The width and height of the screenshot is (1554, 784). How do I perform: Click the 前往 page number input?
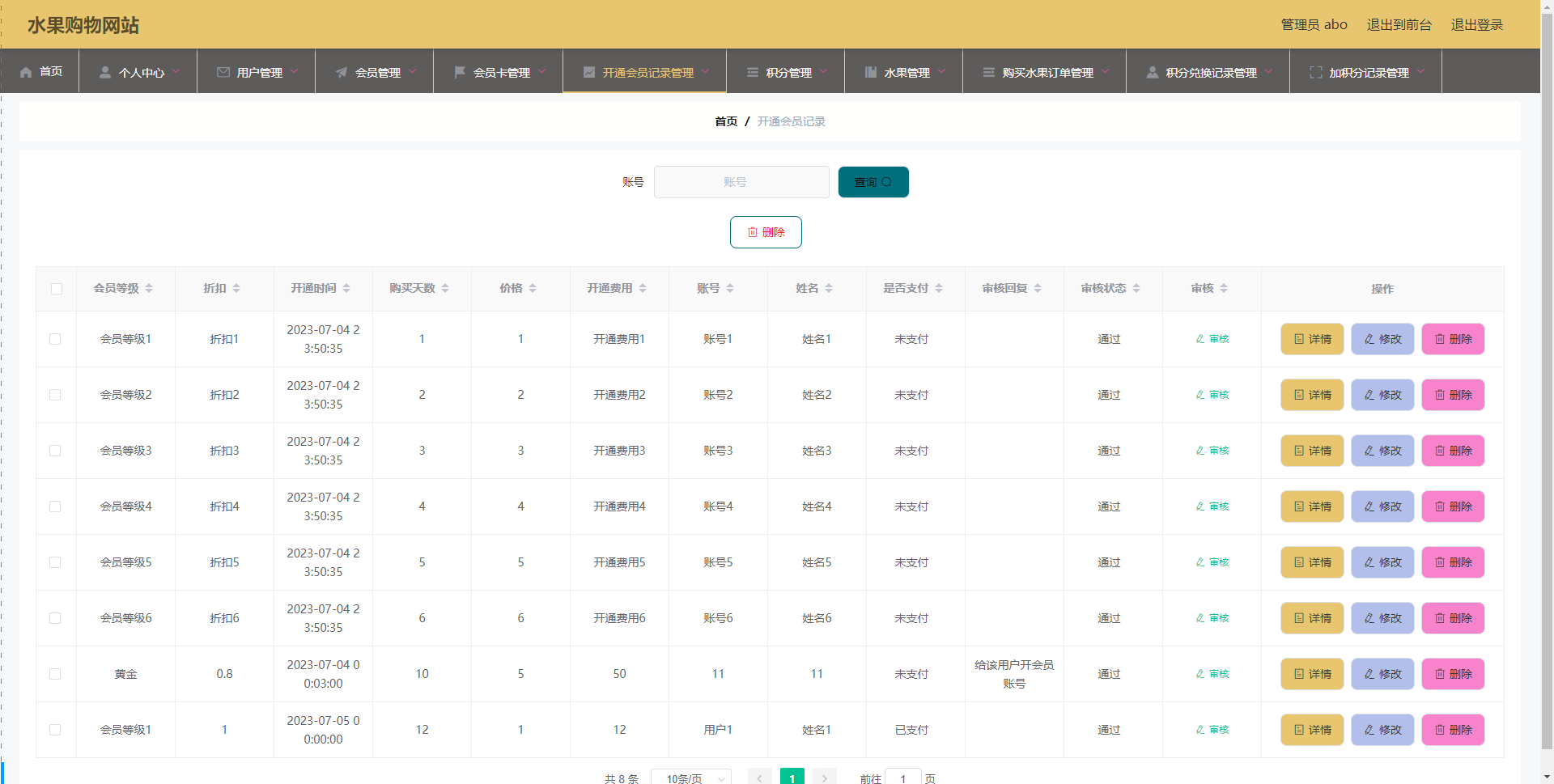[x=903, y=777]
